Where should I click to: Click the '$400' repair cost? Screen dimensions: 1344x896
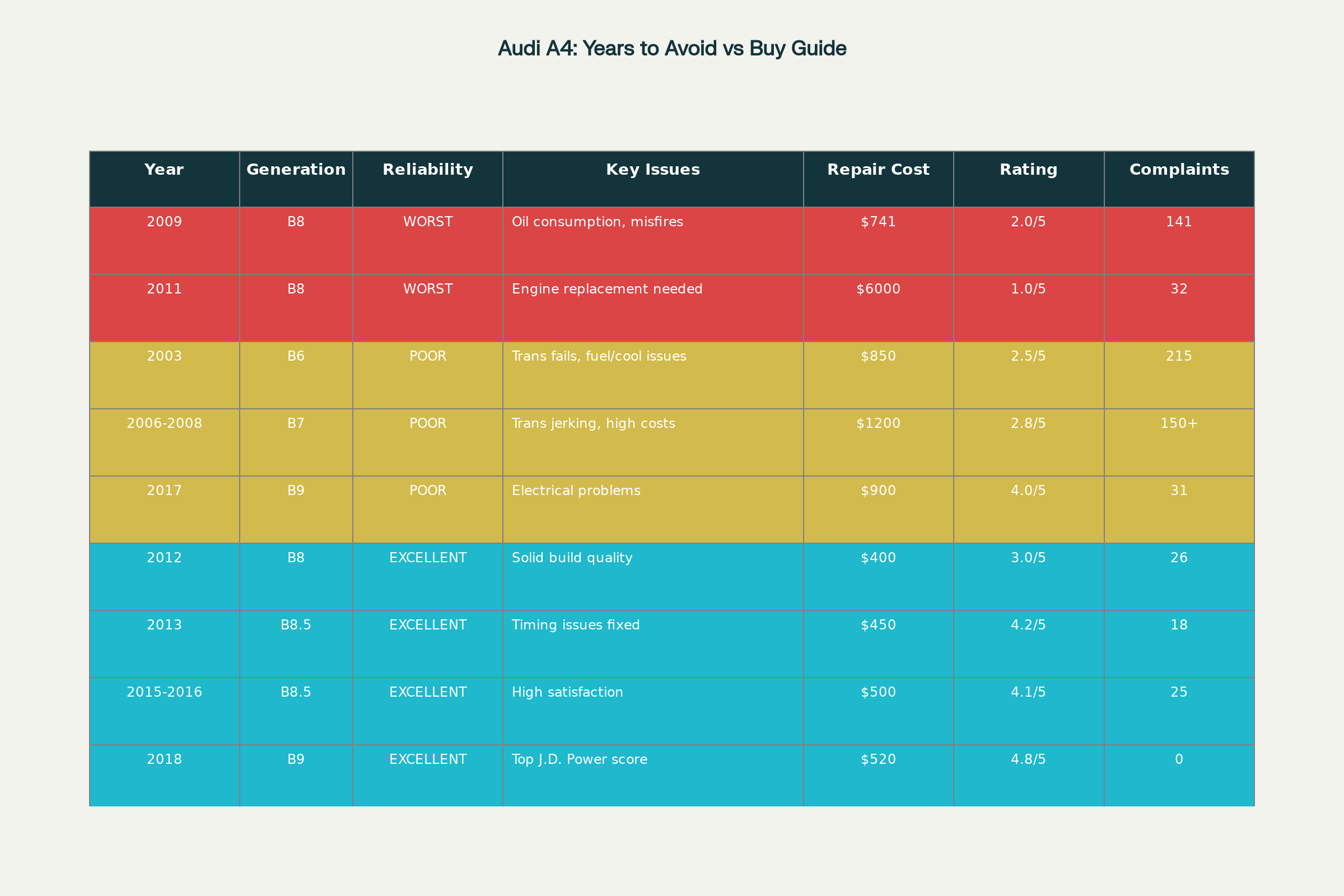[x=878, y=558]
